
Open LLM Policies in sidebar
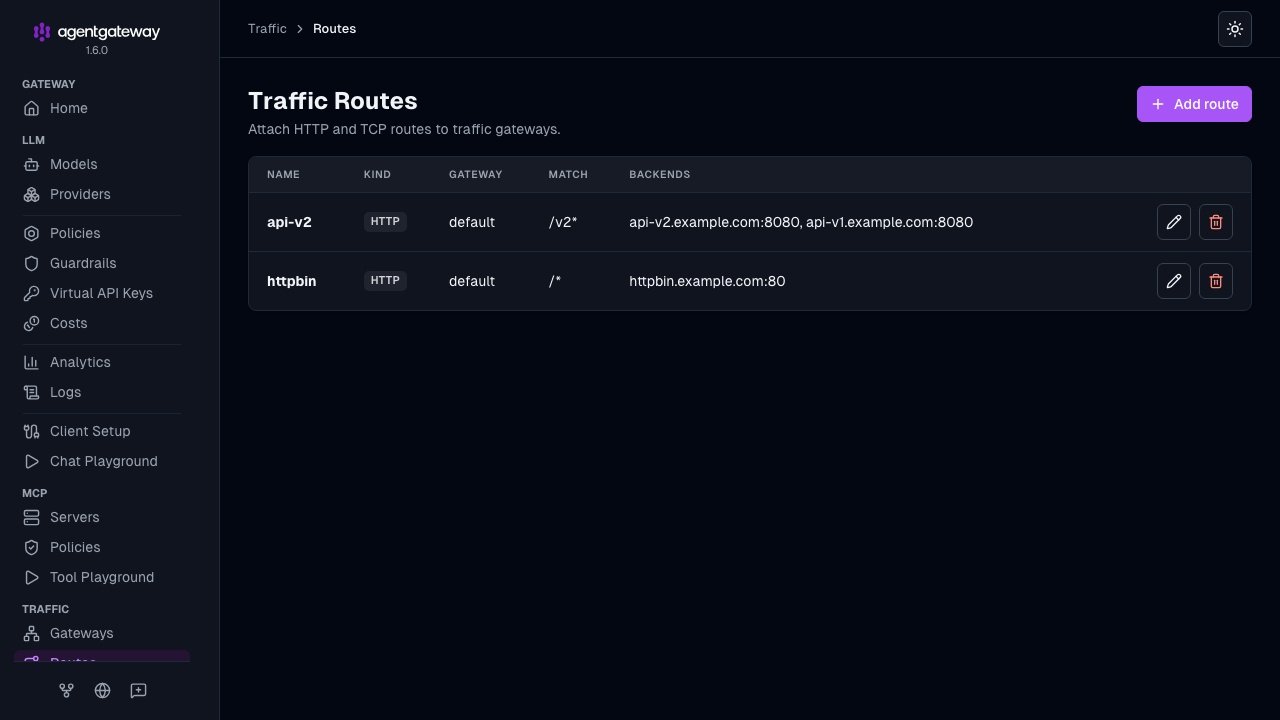[102, 233]
